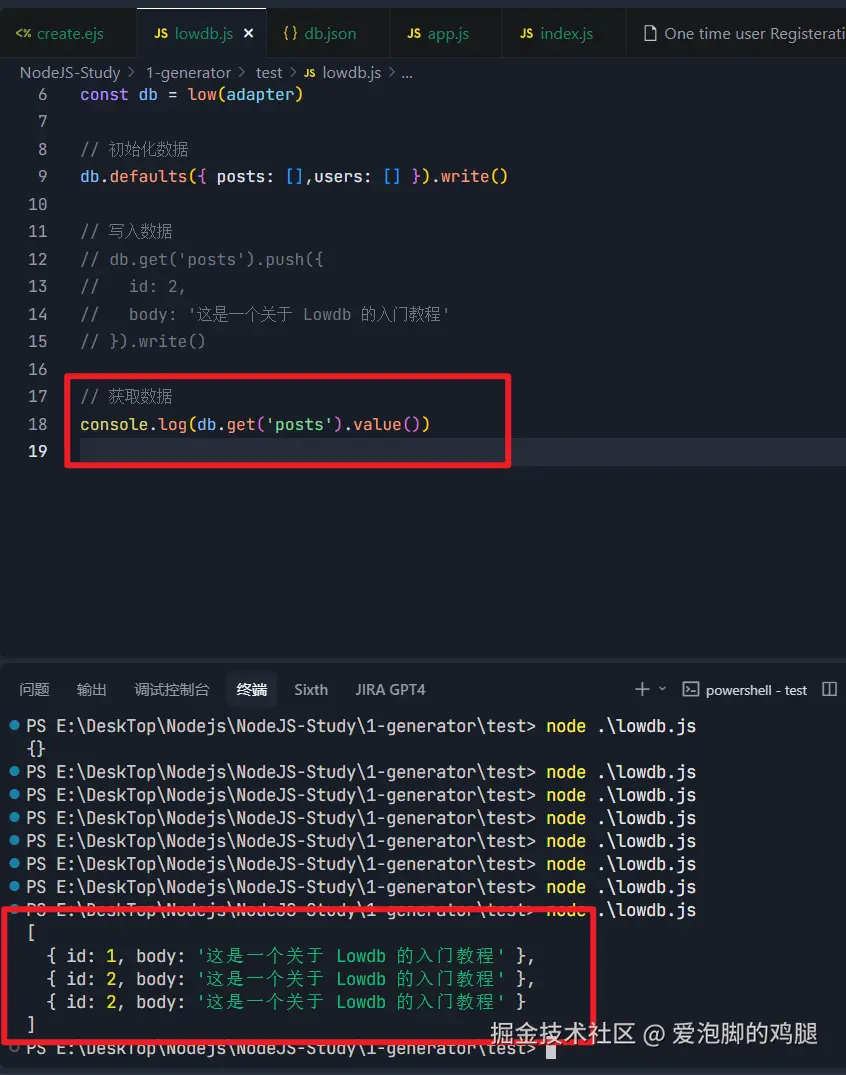Open the Sixth panel tab
846x1075 pixels.
tap(311, 690)
